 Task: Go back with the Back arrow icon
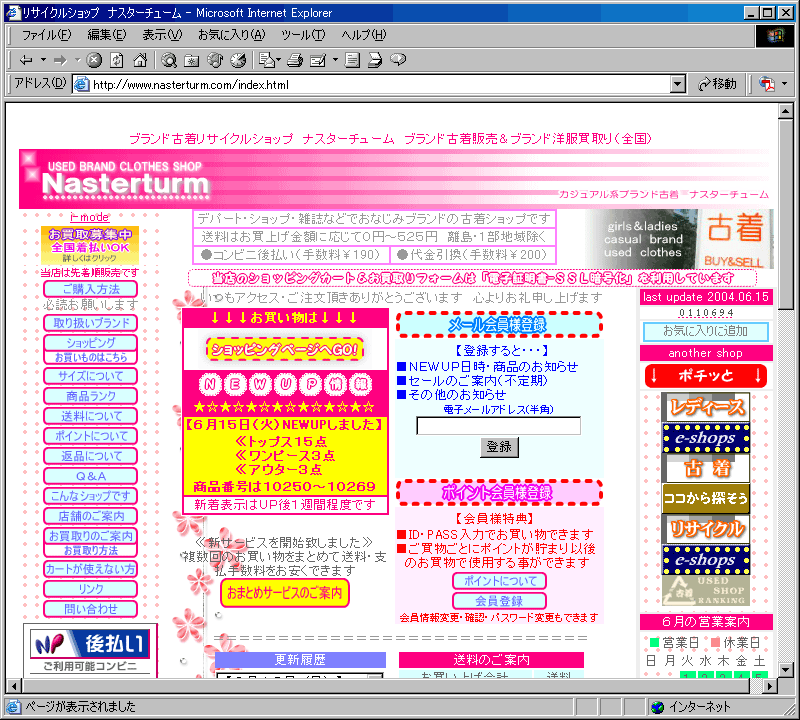pyautogui.click(x=26, y=60)
